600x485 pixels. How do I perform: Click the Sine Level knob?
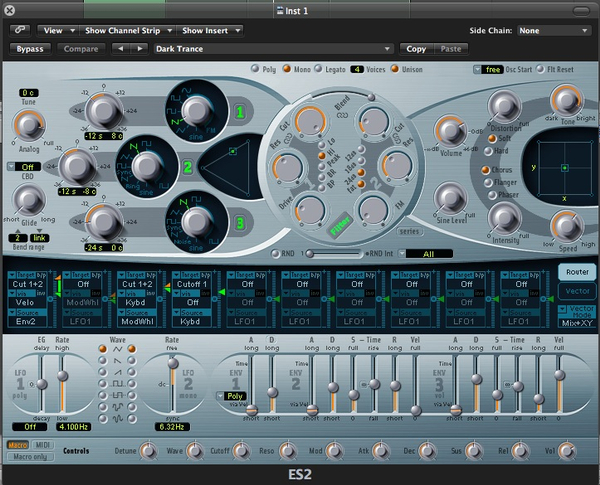point(451,199)
